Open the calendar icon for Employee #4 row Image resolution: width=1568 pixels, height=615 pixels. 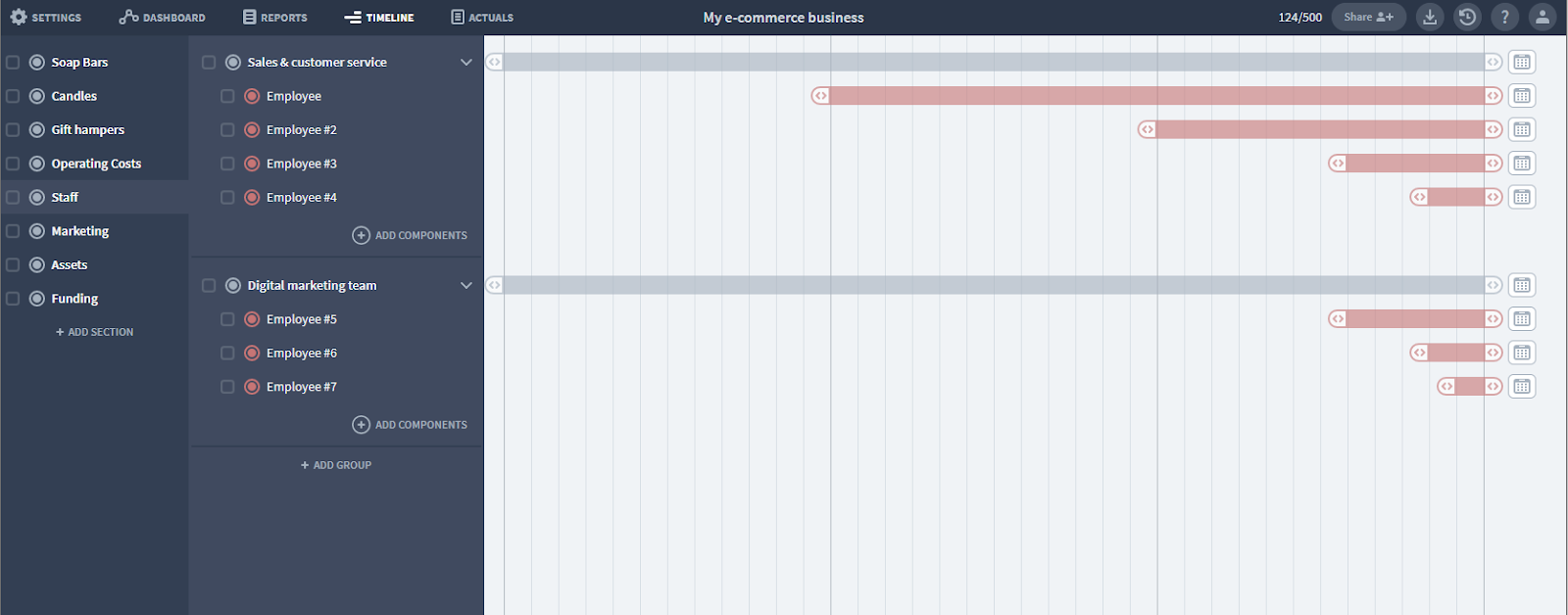click(x=1522, y=197)
